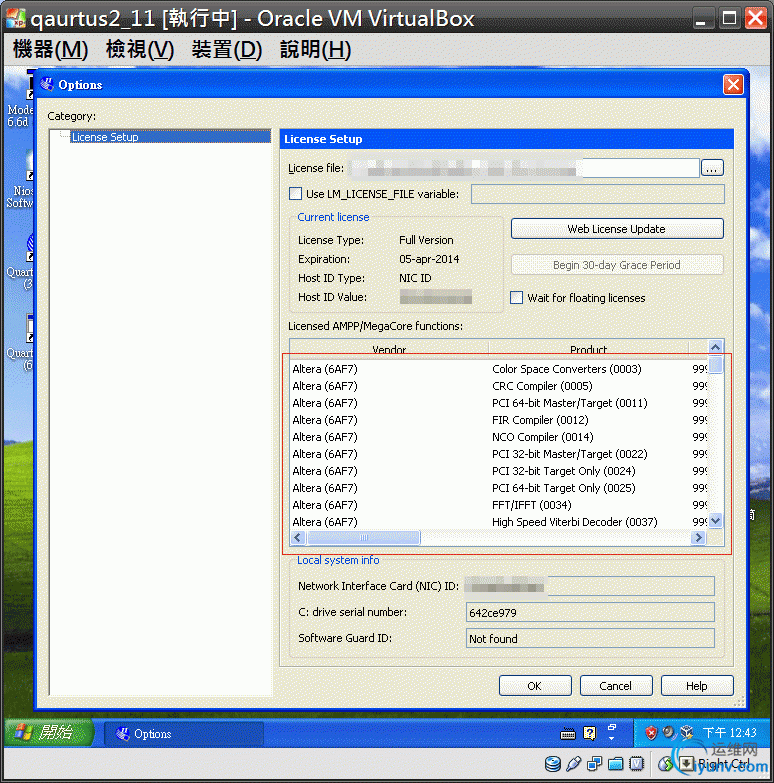Open the 檢視(V) menu
This screenshot has width=774, height=783.
pos(140,49)
